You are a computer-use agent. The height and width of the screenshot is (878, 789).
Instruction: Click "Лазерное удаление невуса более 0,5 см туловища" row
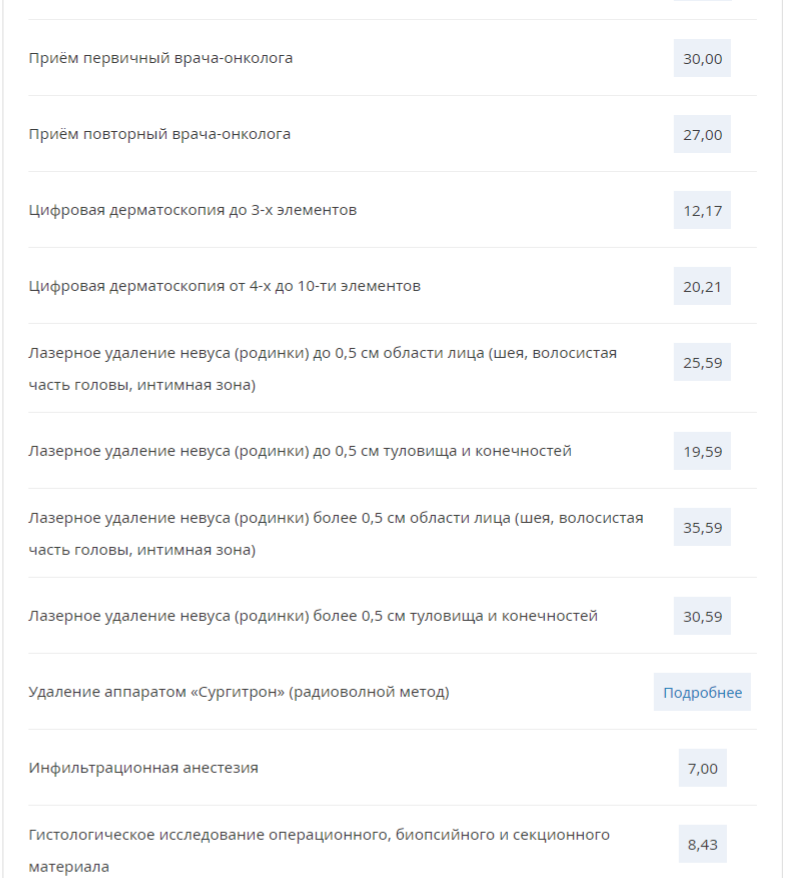click(313, 616)
